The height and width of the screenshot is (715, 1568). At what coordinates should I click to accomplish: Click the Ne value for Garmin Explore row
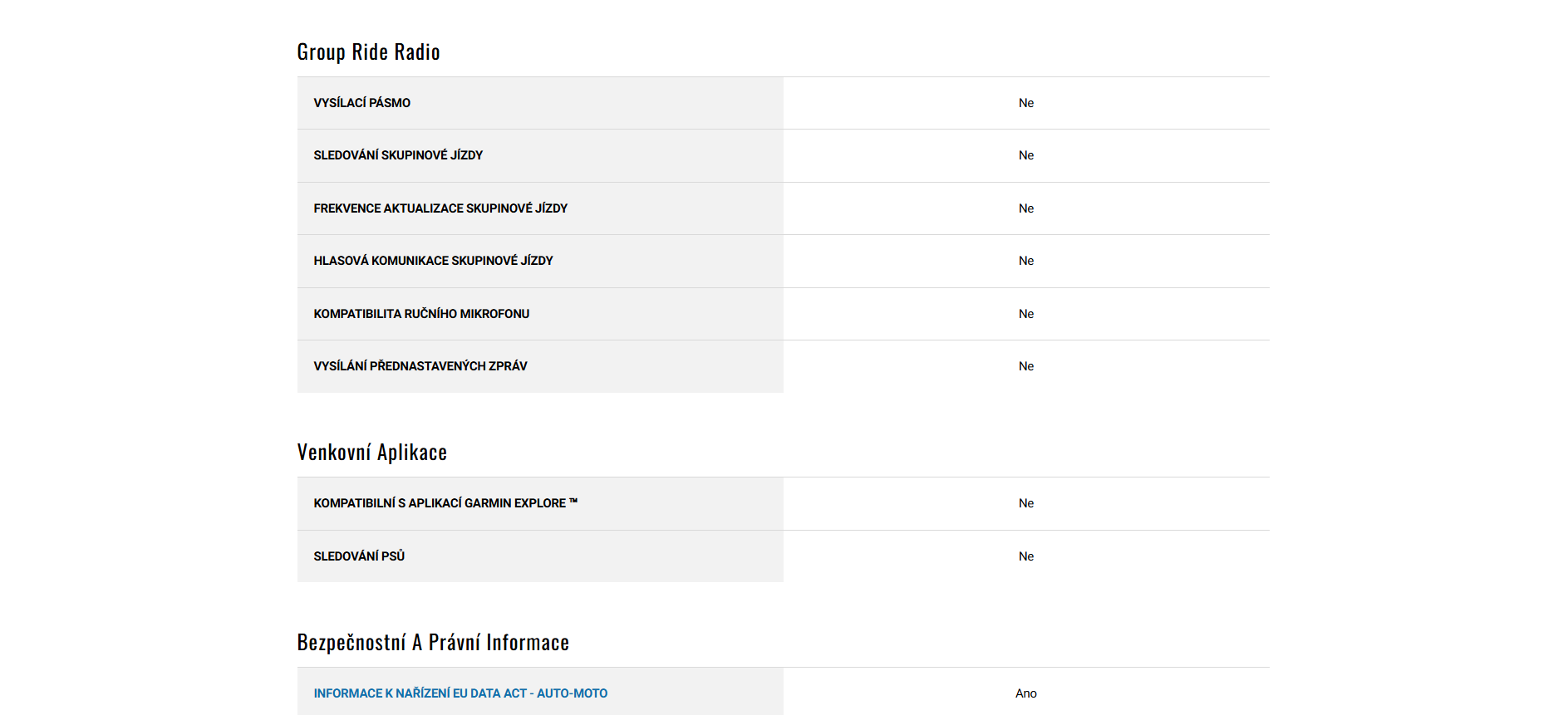[x=1026, y=503]
